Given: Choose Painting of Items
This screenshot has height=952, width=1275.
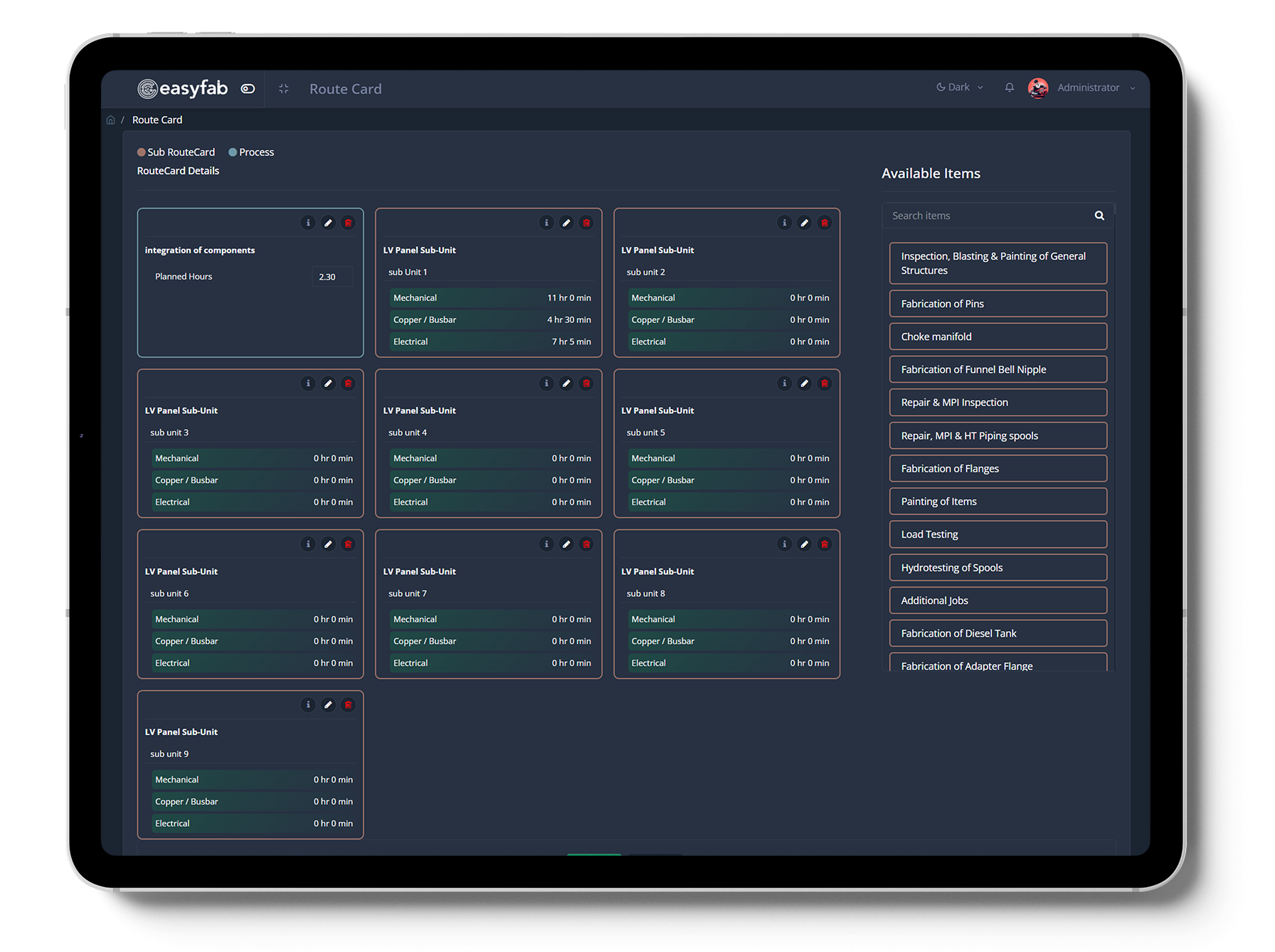Looking at the screenshot, I should 998,502.
